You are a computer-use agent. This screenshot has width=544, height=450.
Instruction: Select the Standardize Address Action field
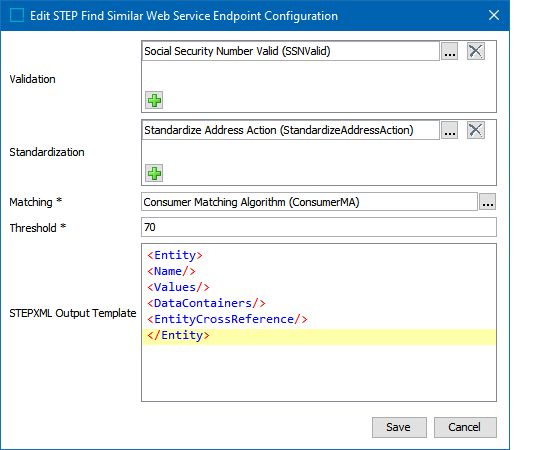click(291, 130)
